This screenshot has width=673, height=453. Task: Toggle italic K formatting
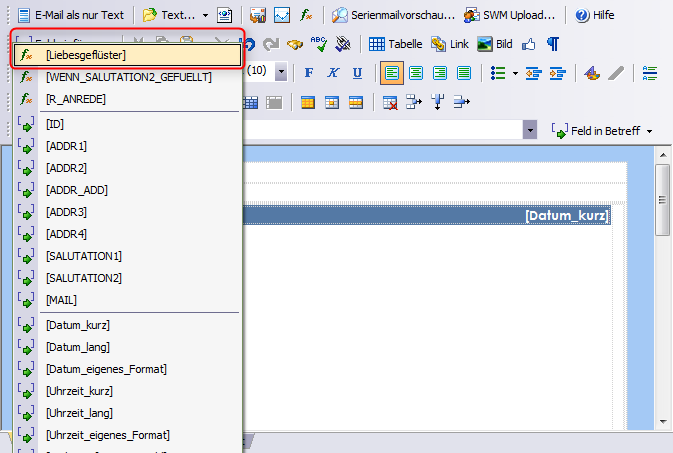tap(333, 73)
